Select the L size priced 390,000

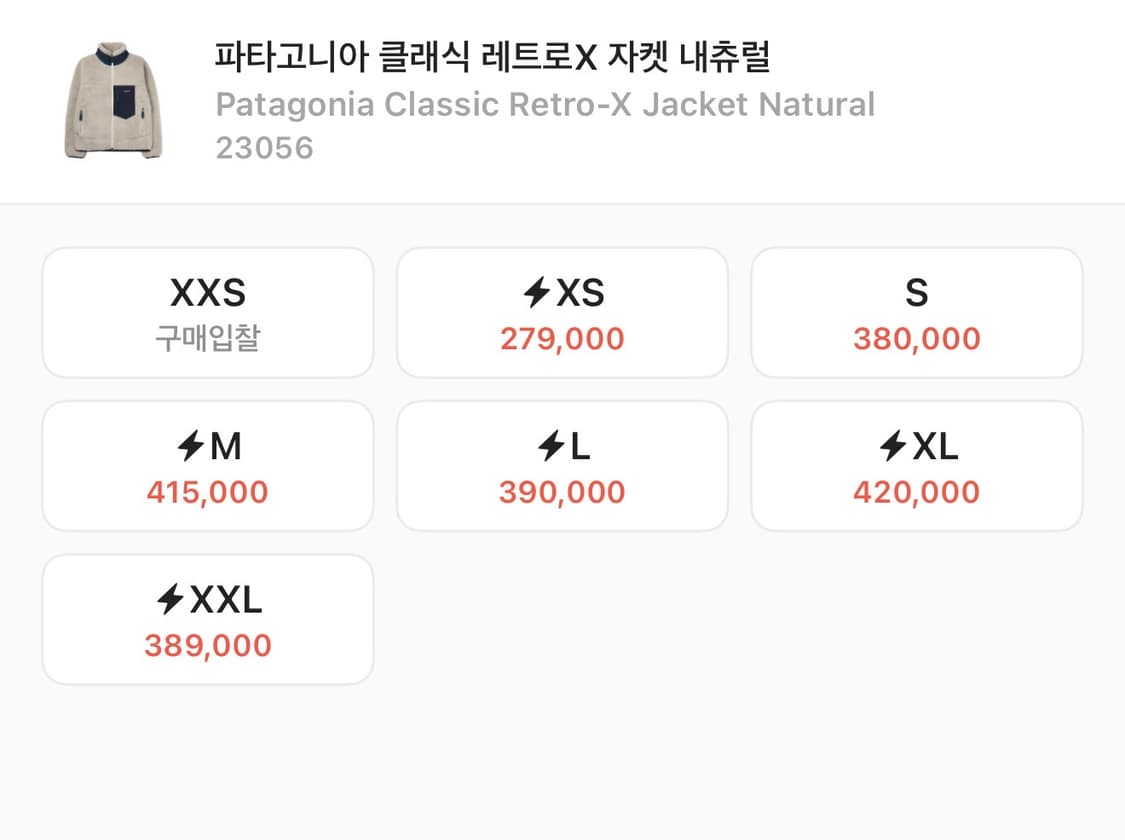[562, 465]
